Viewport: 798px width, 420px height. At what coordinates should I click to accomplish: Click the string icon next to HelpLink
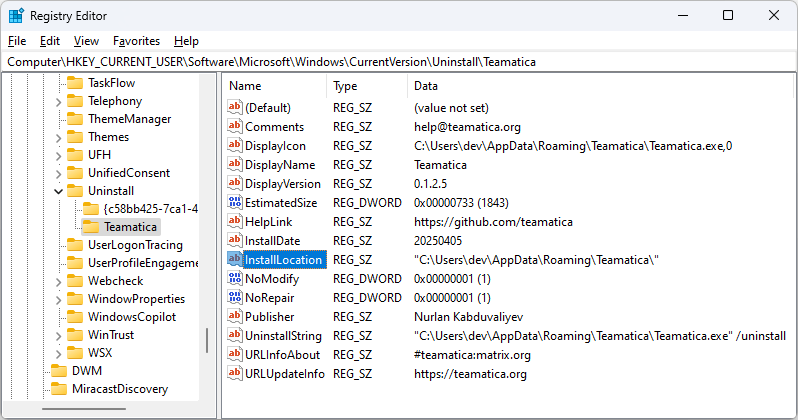tap(235, 221)
